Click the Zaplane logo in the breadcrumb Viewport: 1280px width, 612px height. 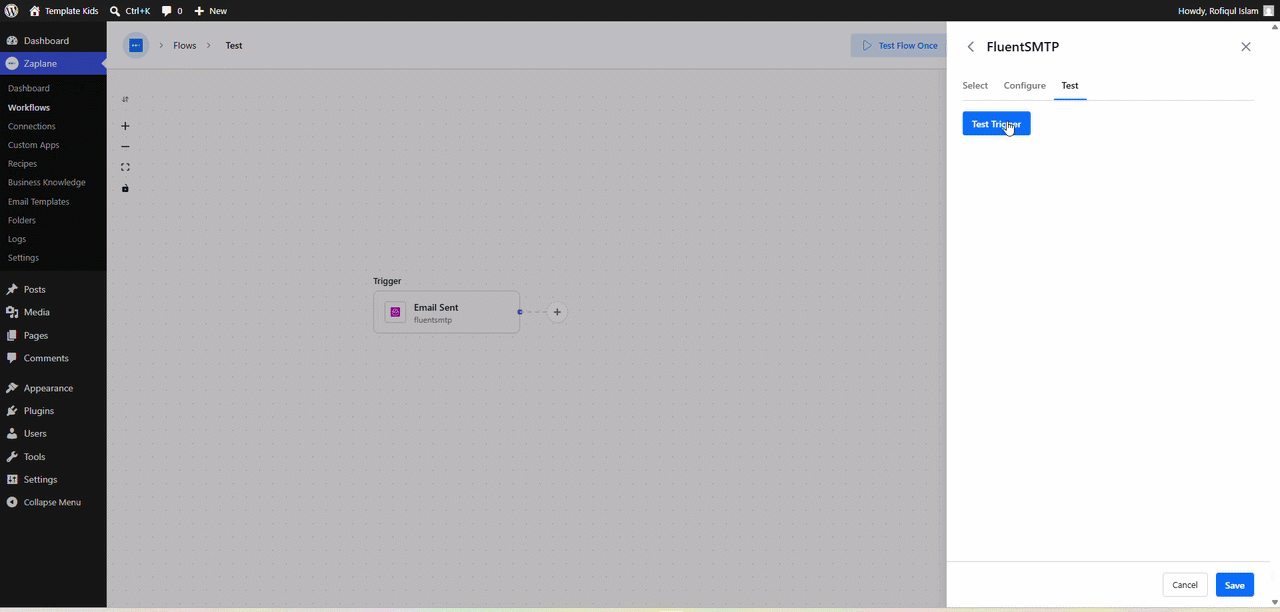(x=136, y=45)
